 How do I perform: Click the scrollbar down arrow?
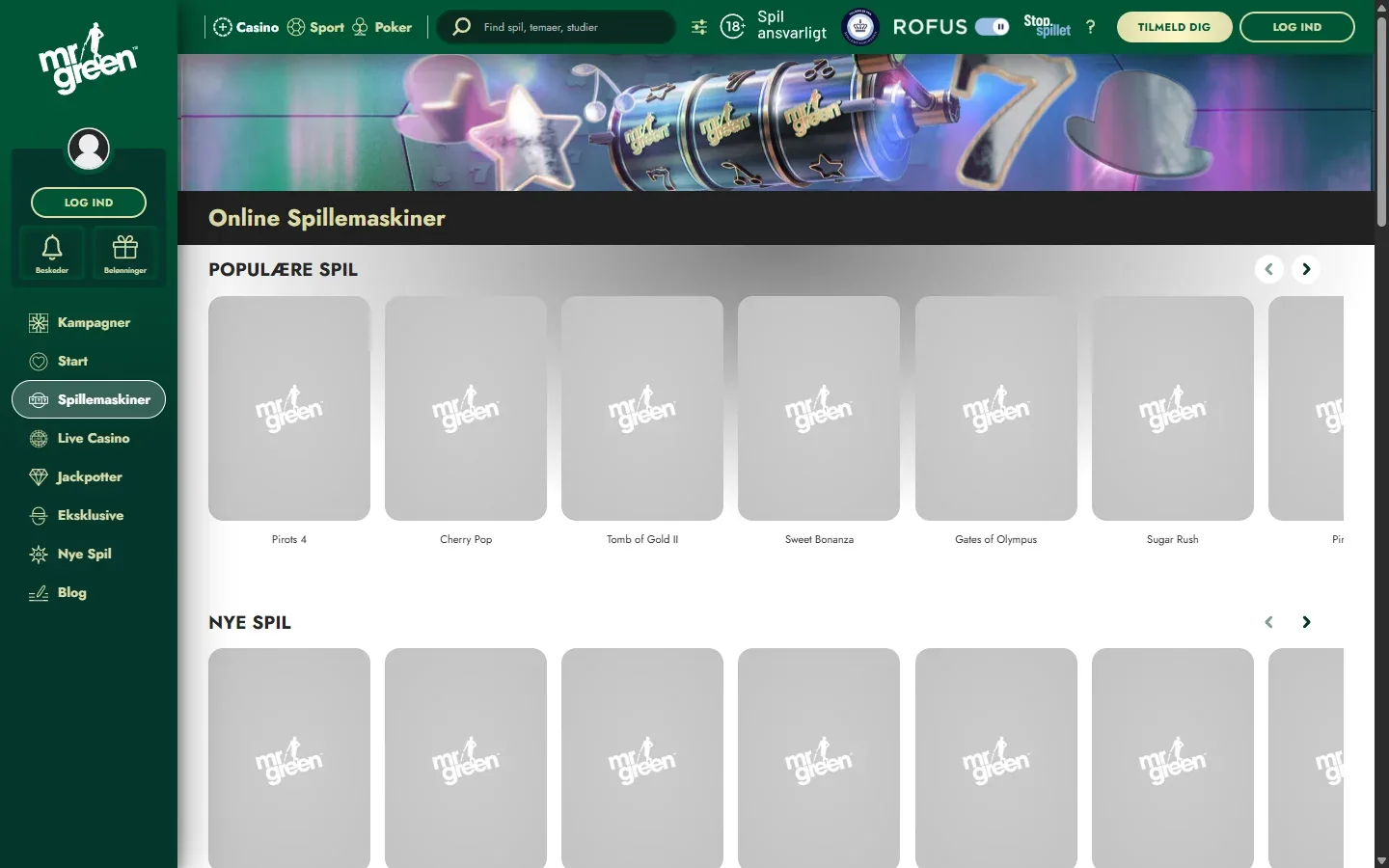coord(1381,860)
